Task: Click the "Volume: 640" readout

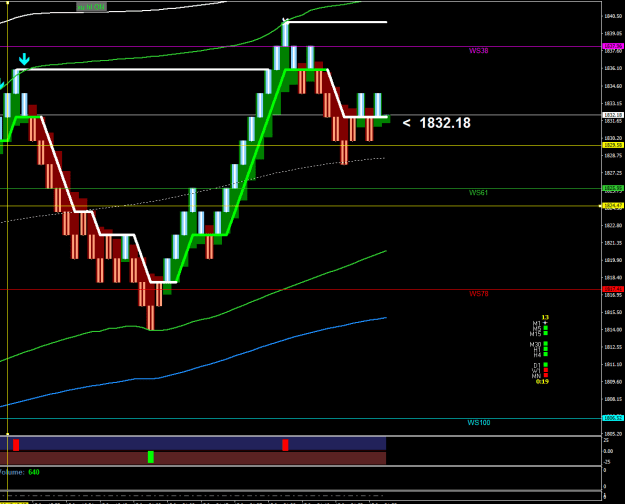Action: (x=19, y=472)
